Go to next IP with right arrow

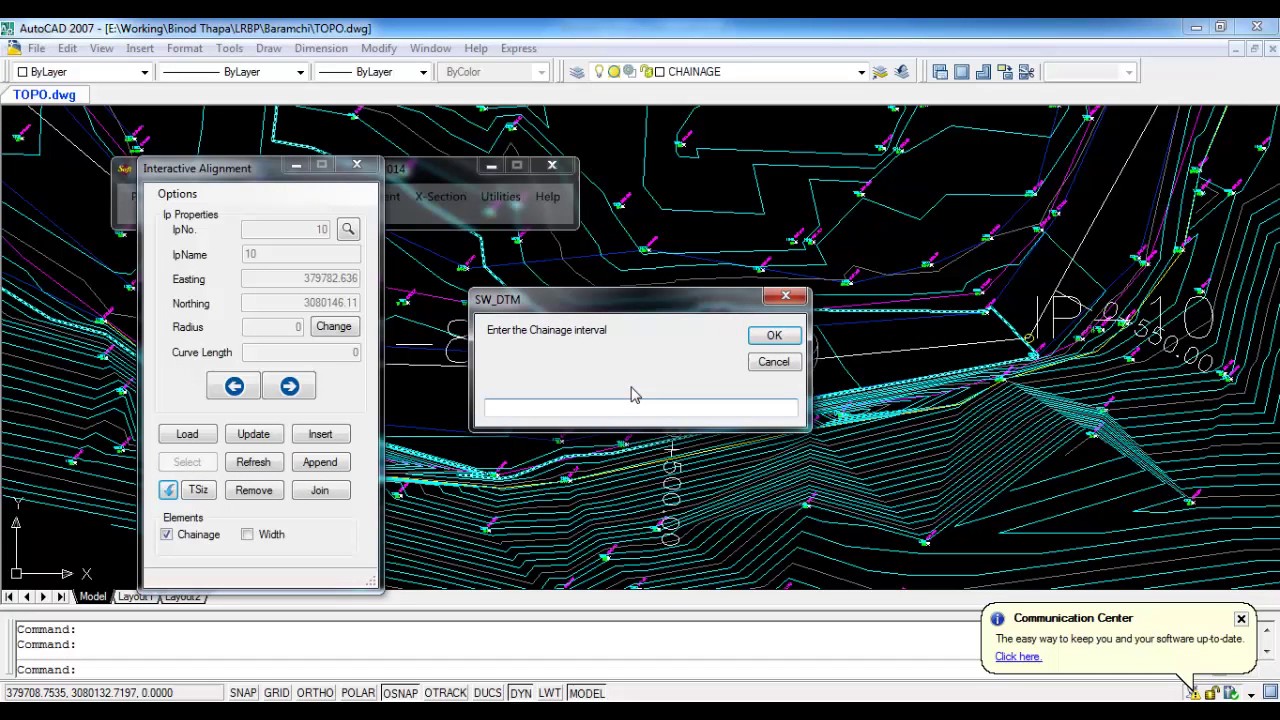(x=289, y=386)
